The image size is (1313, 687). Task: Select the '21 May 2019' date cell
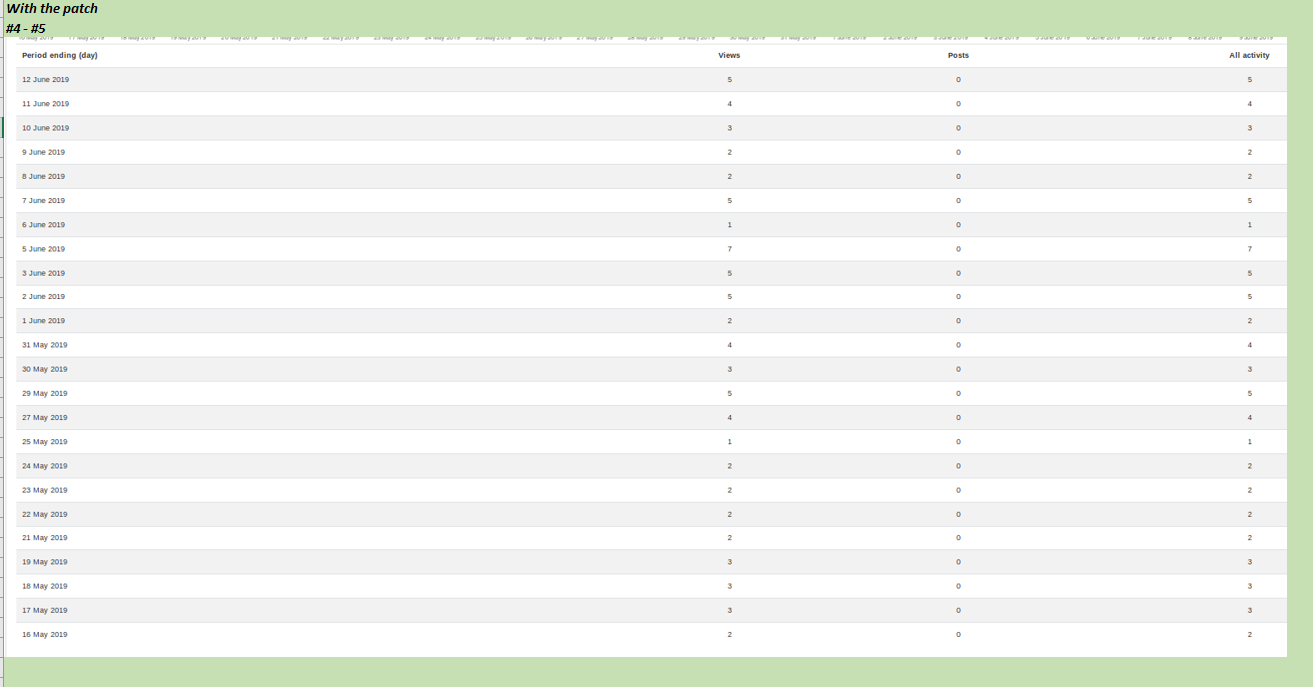[45, 538]
